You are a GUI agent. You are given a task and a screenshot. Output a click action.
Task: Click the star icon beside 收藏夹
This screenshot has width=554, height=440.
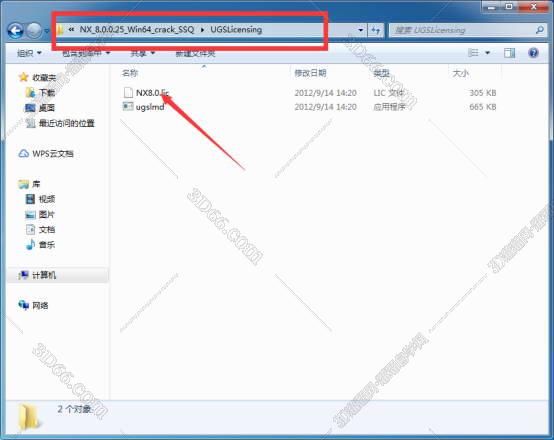[24, 77]
